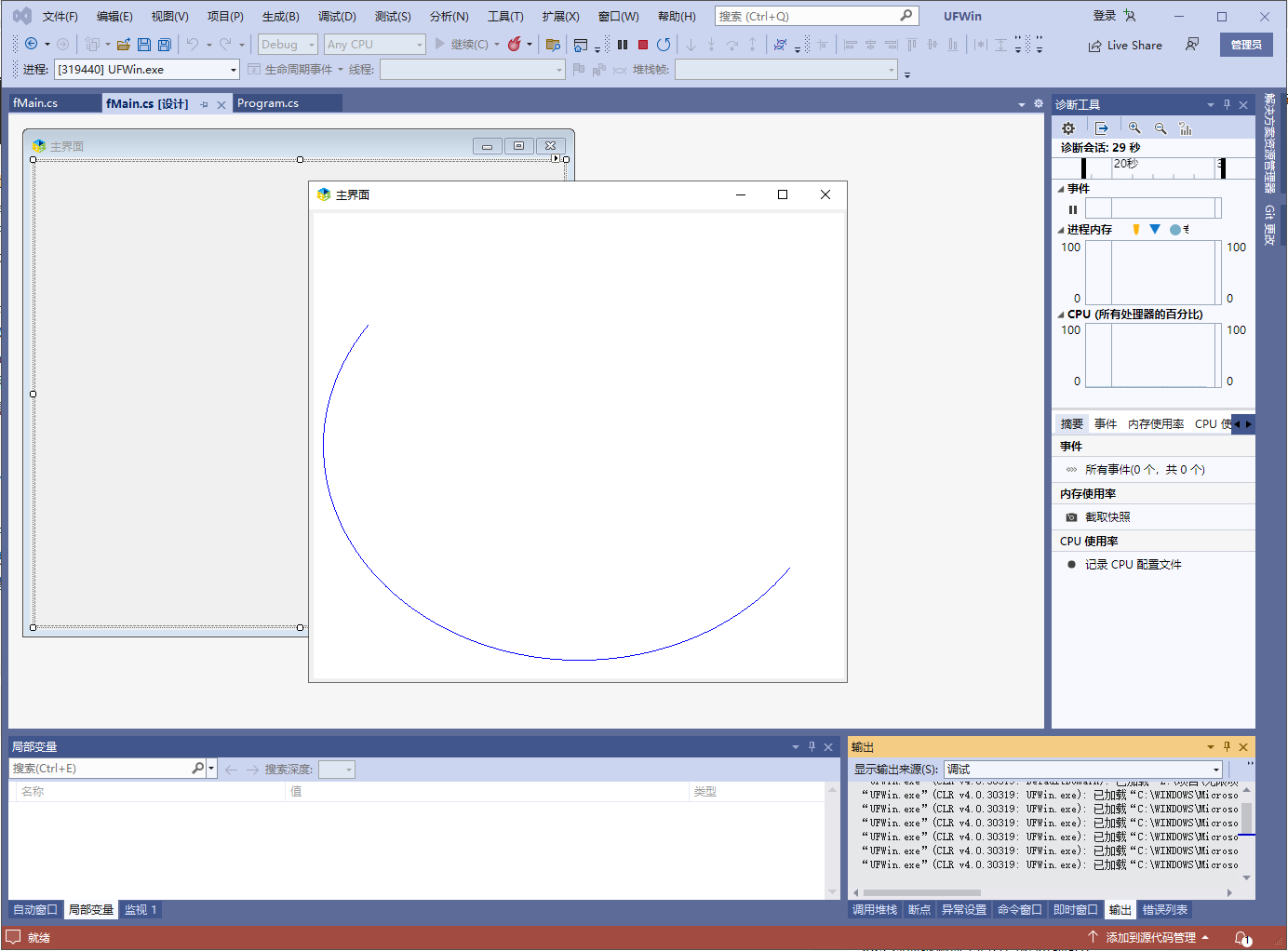
Task: Open the Git 更改 side tab
Action: (x=1269, y=225)
